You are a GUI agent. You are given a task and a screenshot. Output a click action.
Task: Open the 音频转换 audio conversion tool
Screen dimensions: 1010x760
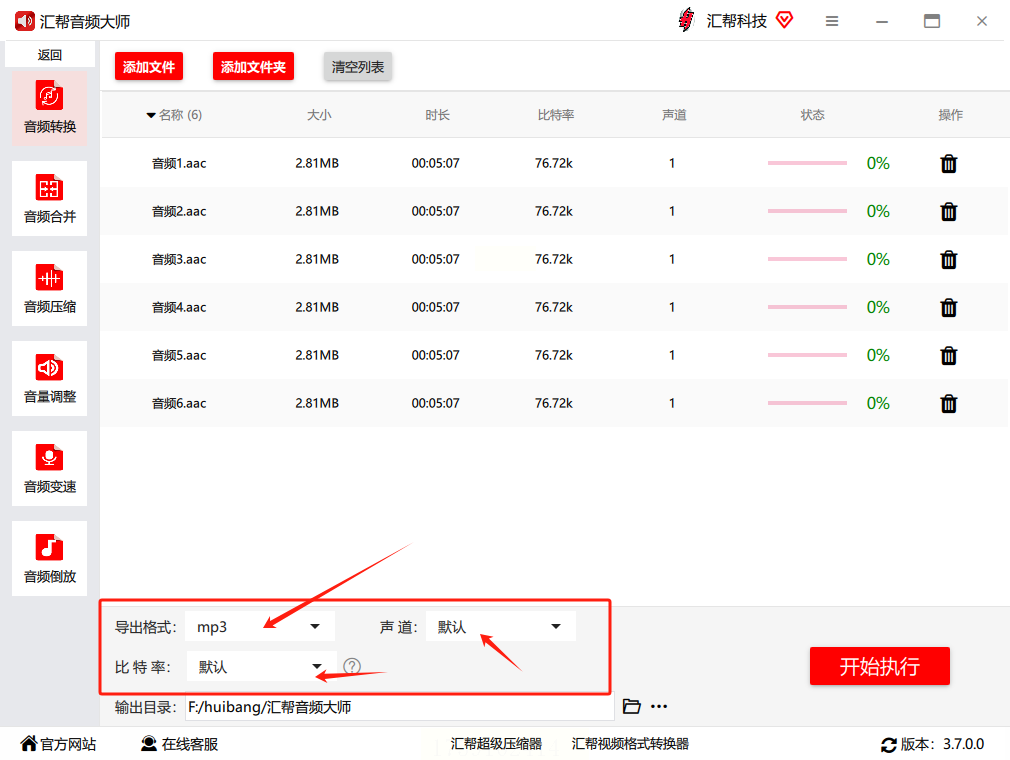point(50,108)
